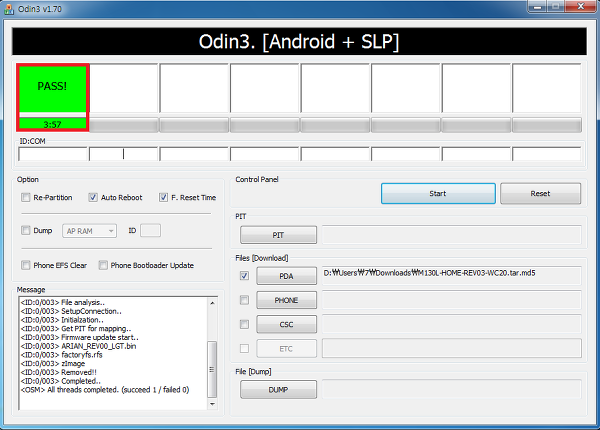600x430 pixels.
Task: Enable the Re-Partition checkbox
Action: (26, 197)
